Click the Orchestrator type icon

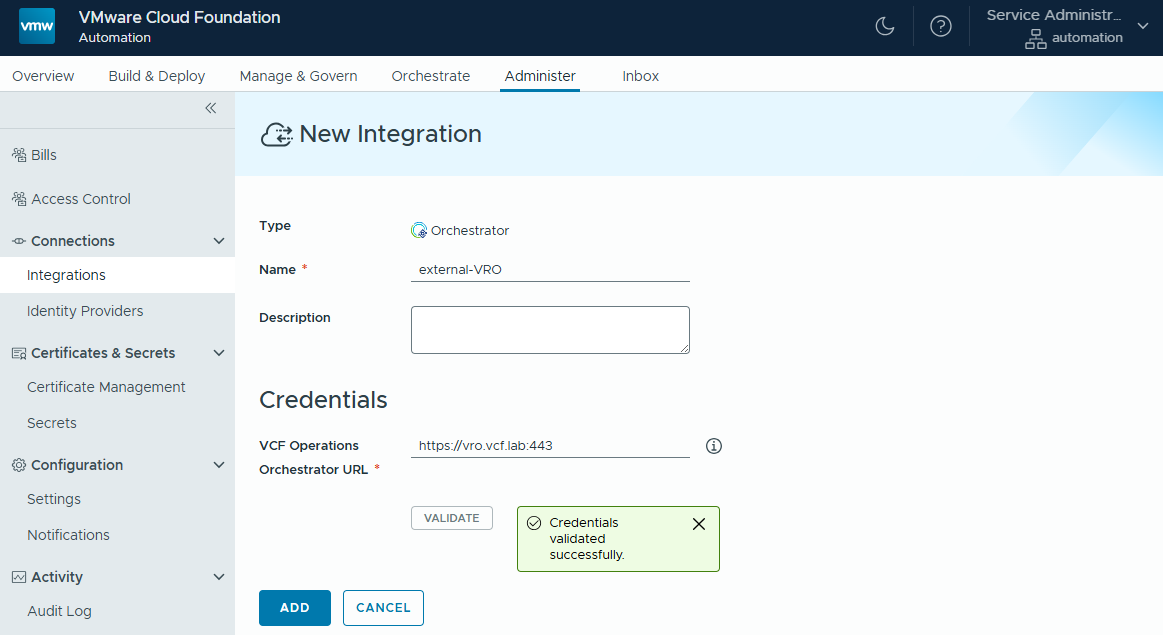tap(419, 231)
